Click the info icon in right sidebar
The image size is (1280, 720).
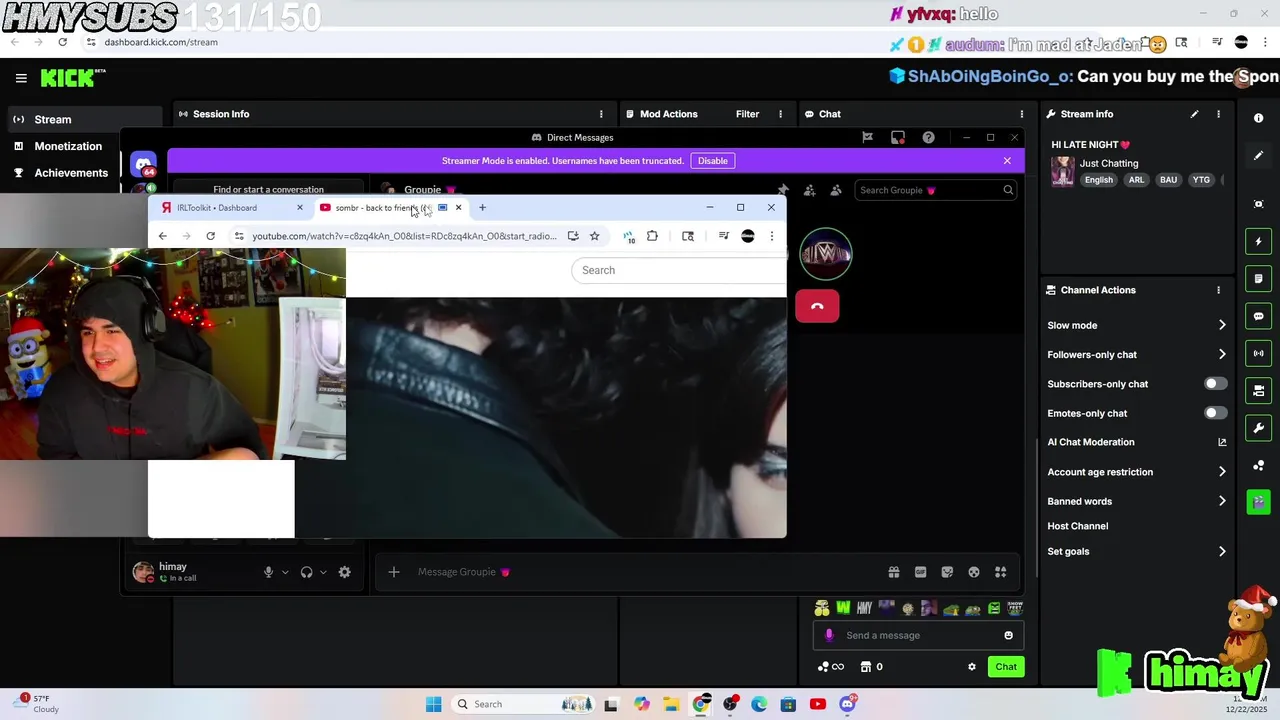click(x=1258, y=118)
